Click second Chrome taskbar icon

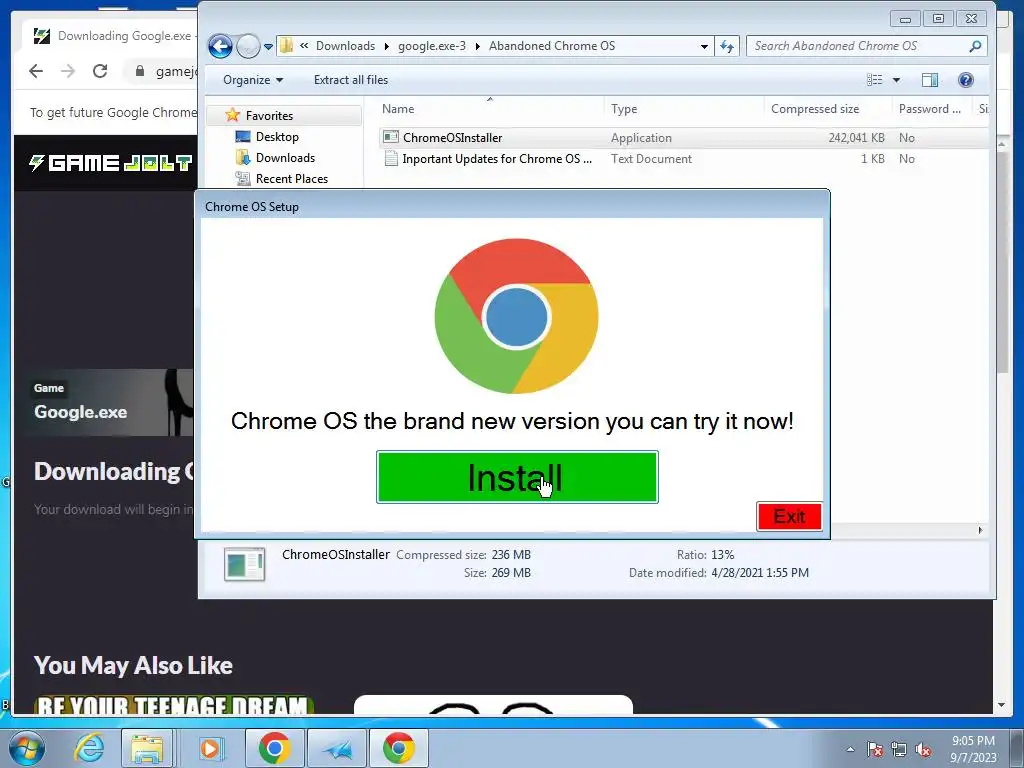pos(398,748)
